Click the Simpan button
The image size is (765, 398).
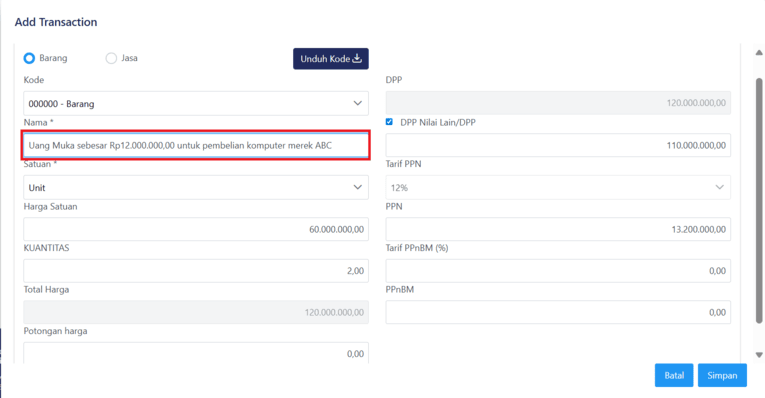pyautogui.click(x=722, y=376)
